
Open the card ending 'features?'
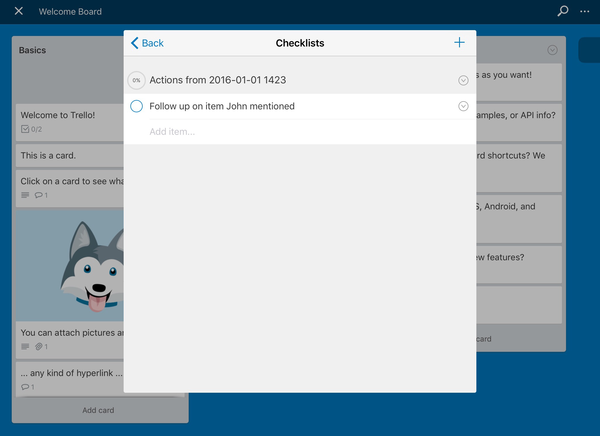click(519, 264)
